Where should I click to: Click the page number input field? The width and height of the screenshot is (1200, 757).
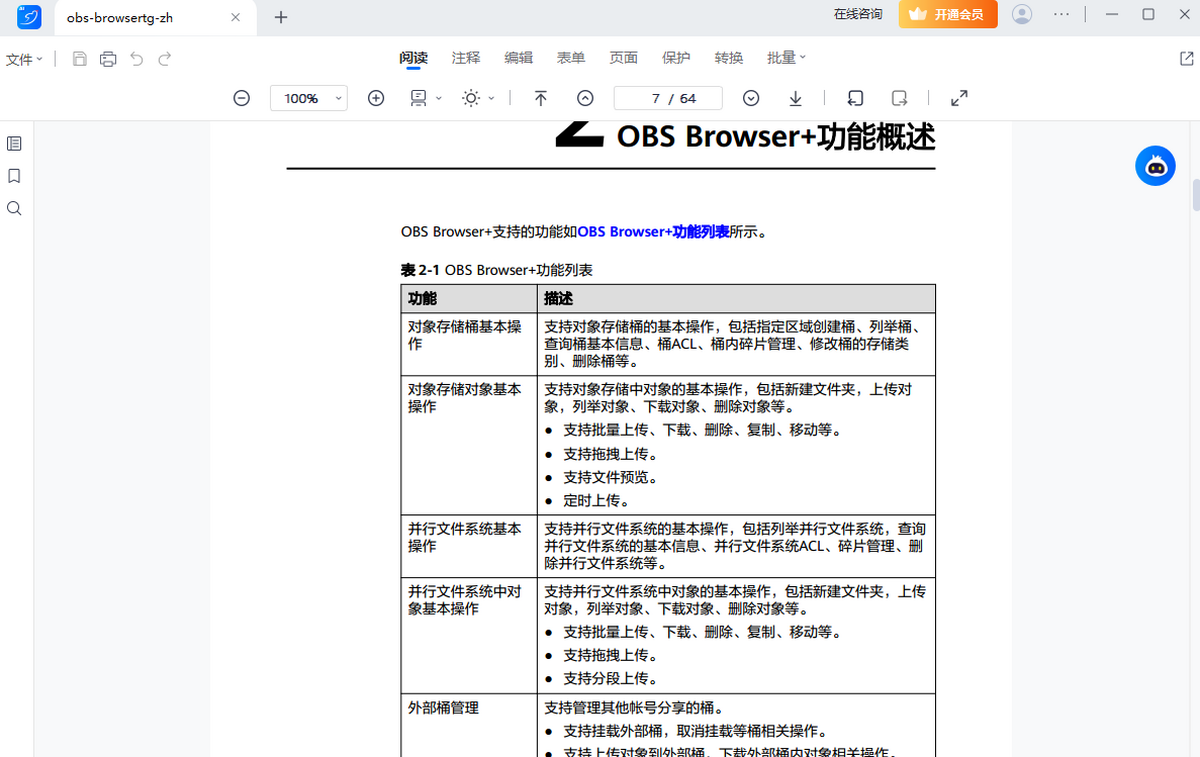tap(668, 98)
